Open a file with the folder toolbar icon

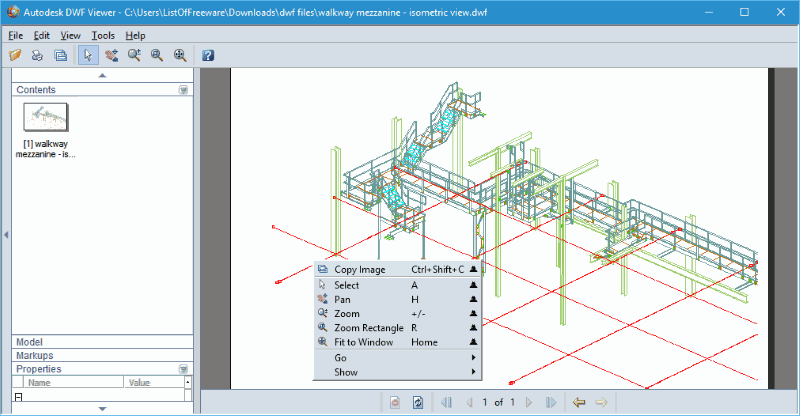[15, 55]
